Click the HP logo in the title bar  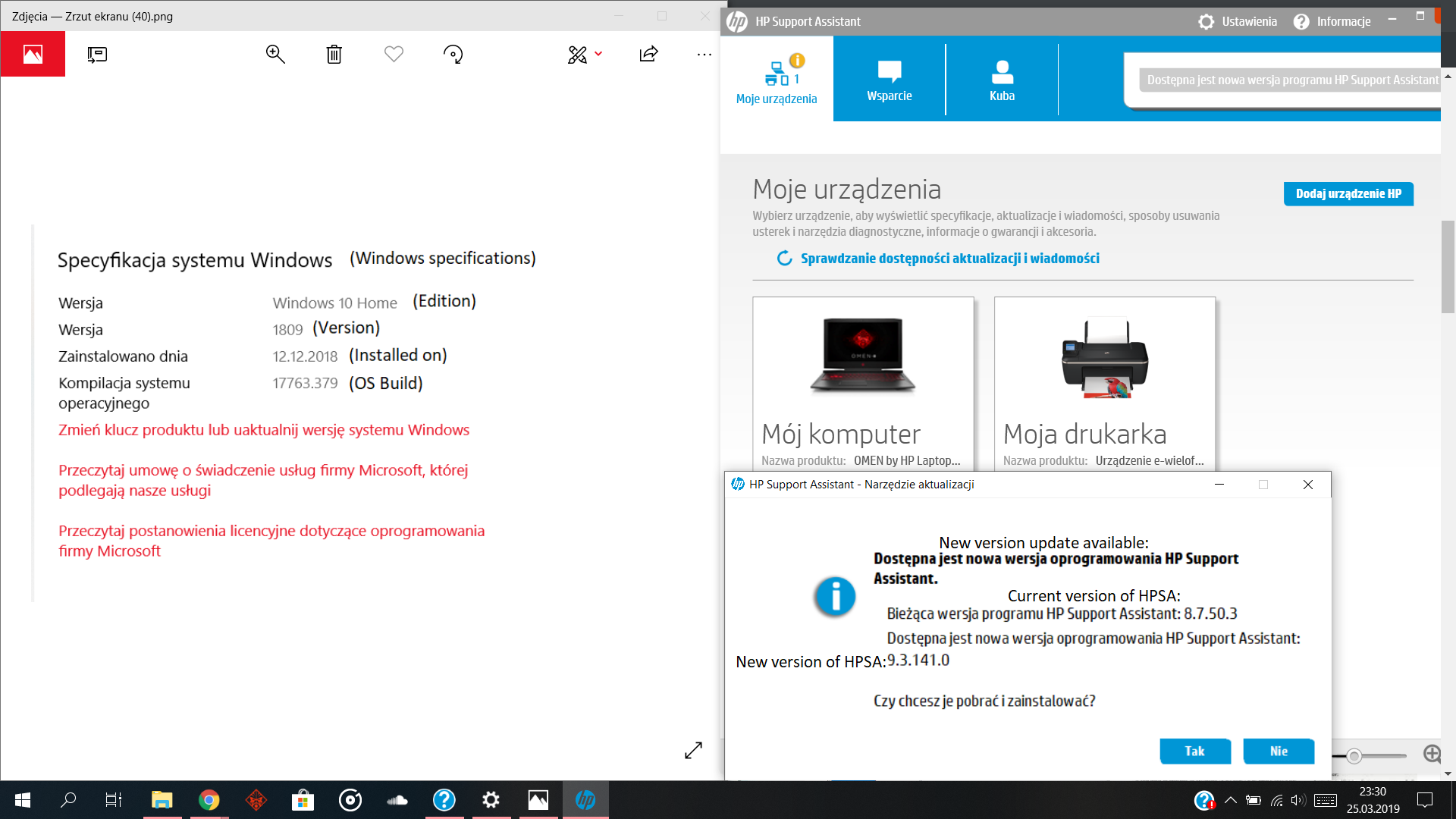737,21
